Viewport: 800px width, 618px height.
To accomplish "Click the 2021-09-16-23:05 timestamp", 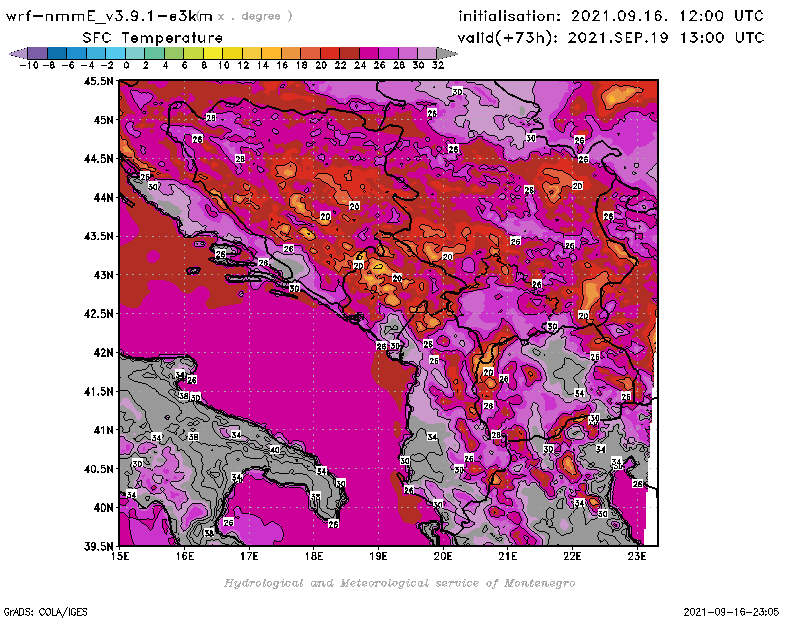I will click(731, 611).
